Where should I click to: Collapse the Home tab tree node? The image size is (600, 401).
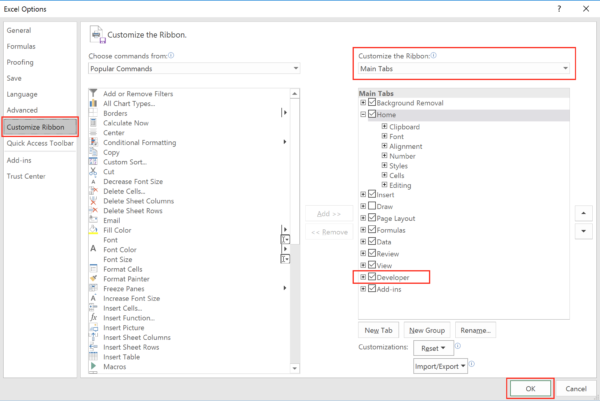[x=363, y=114]
